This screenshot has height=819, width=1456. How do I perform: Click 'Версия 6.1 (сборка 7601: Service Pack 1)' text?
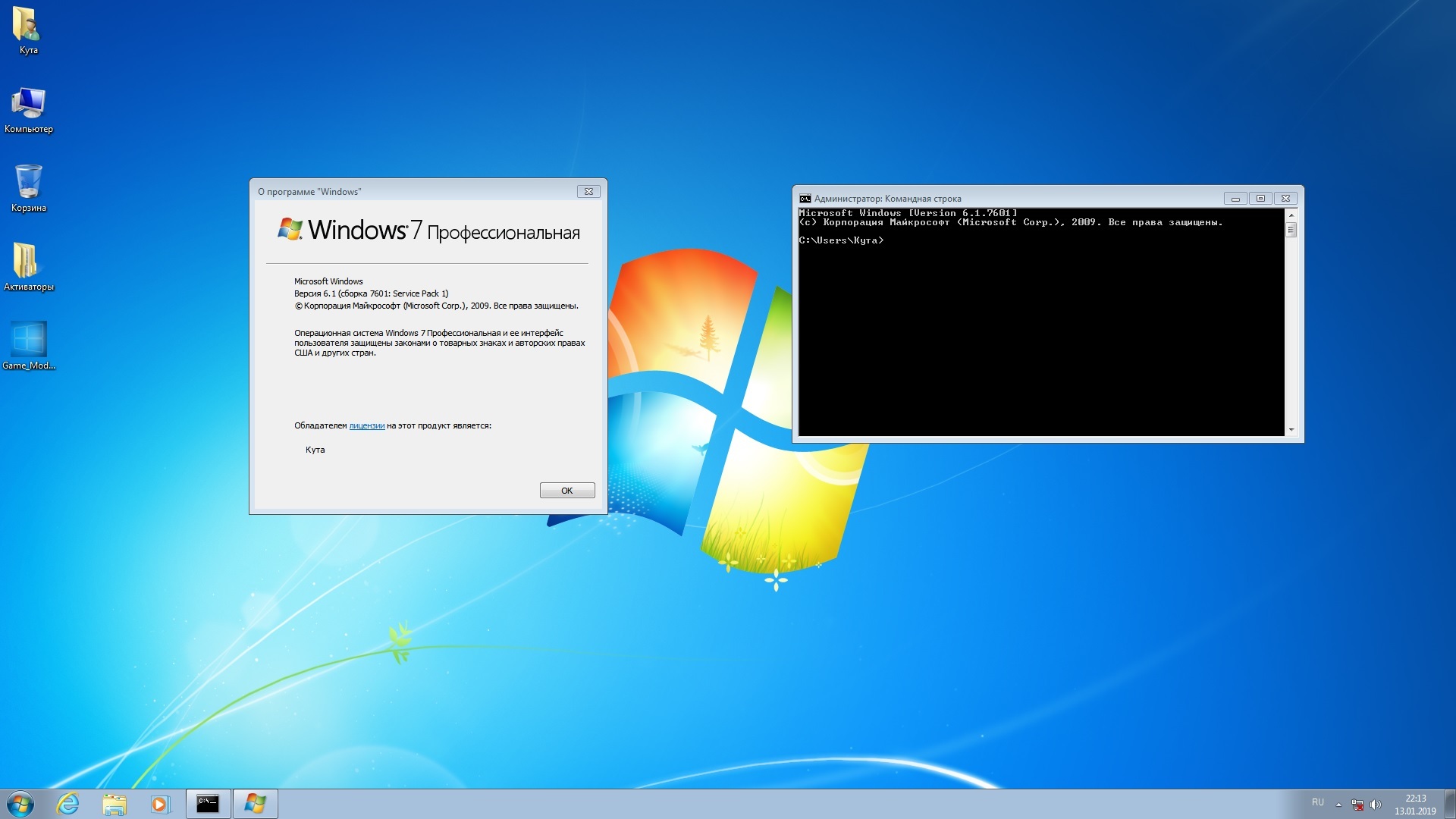(x=371, y=293)
